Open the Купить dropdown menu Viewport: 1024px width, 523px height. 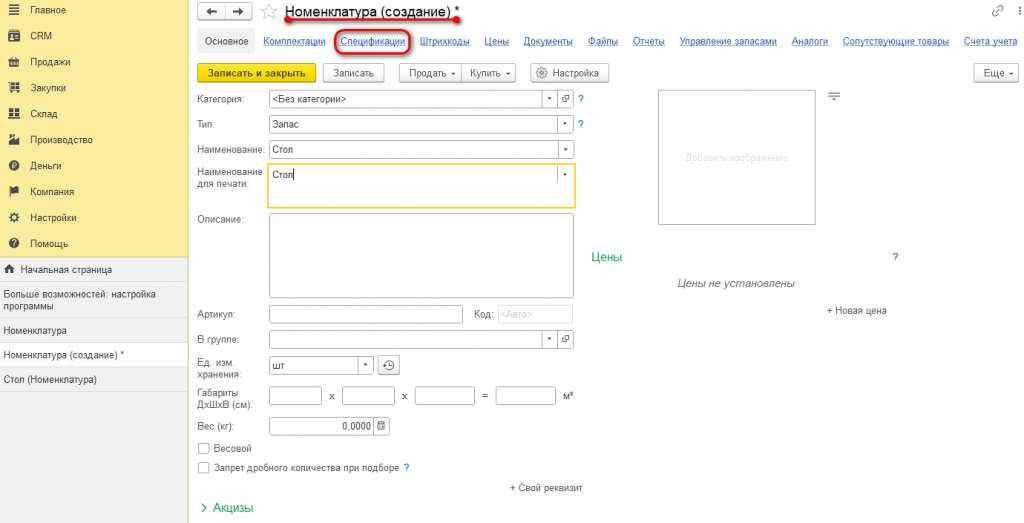click(x=488, y=73)
